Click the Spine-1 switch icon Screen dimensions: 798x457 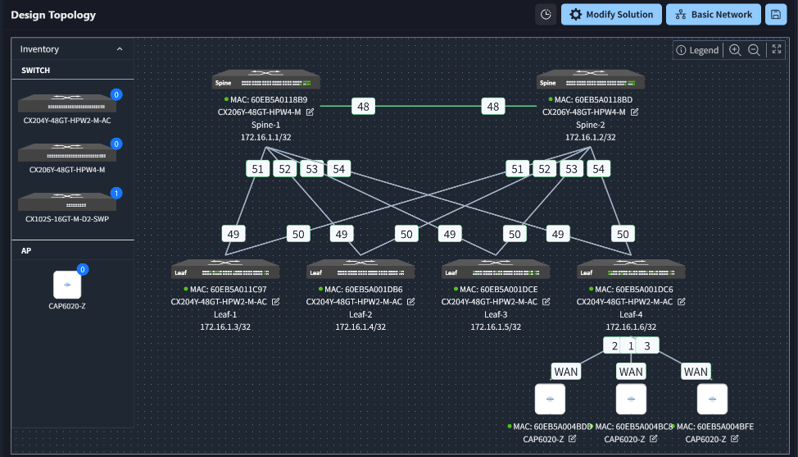pyautogui.click(x=266, y=80)
